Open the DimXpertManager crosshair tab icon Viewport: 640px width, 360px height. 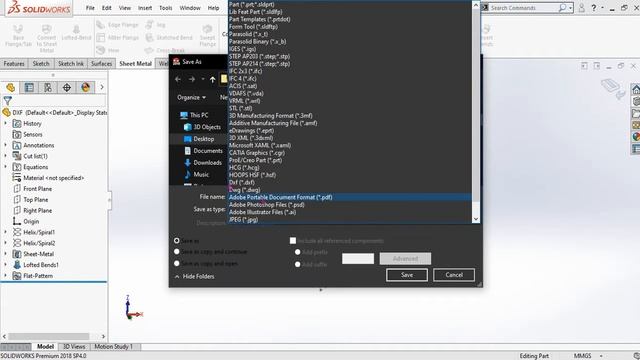(x=67, y=87)
